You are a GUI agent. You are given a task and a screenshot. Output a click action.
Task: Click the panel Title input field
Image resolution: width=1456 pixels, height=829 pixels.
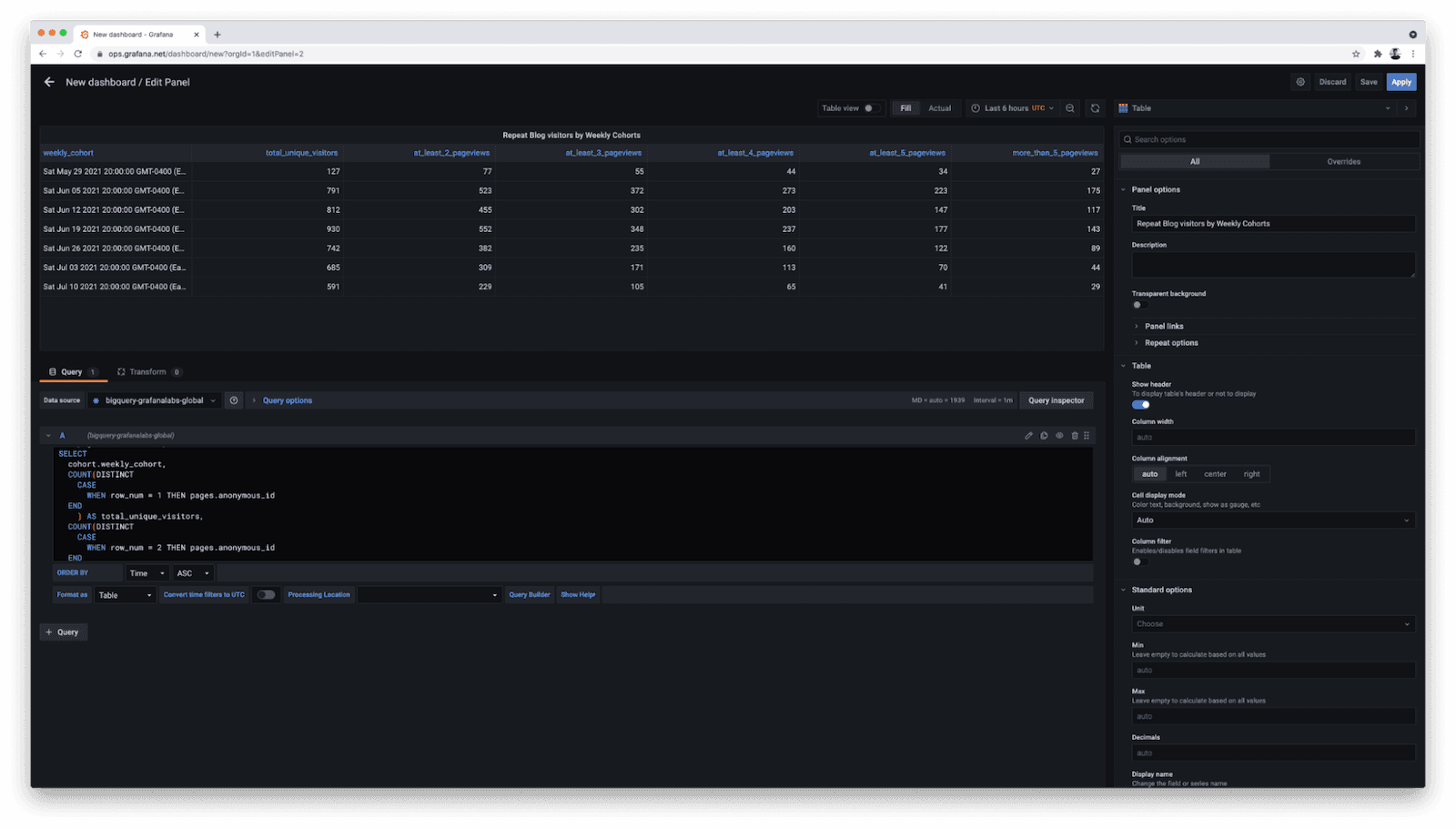pos(1273,224)
